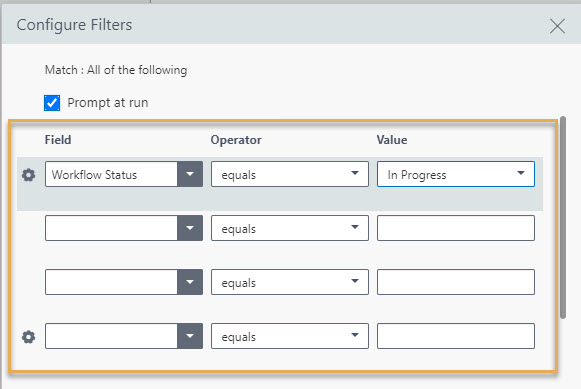
Task: Click the filter list vertical scrollbar
Action: pos(563,217)
